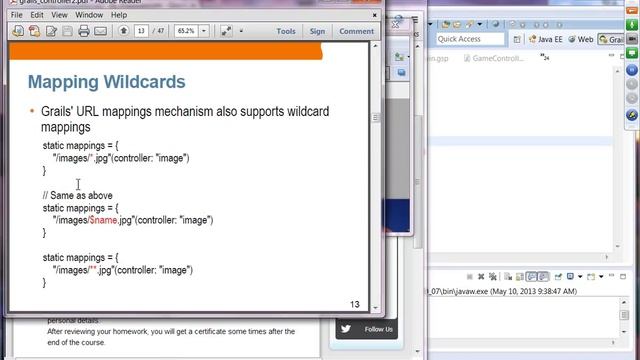Go to previous page with up arrow
The image size is (640, 360).
pyautogui.click(x=124, y=31)
